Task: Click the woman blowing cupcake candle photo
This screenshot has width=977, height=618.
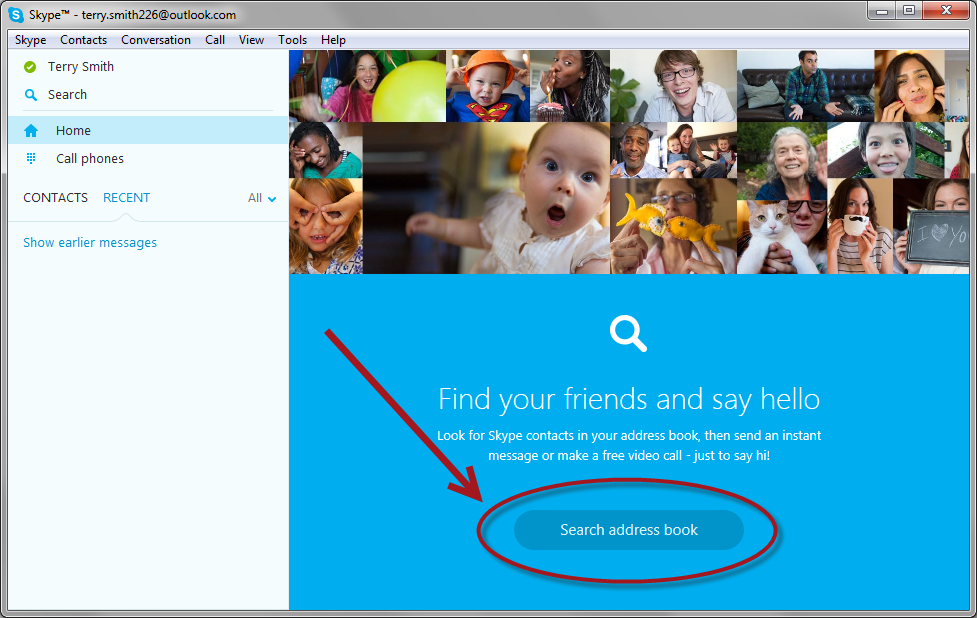Action: tap(570, 86)
